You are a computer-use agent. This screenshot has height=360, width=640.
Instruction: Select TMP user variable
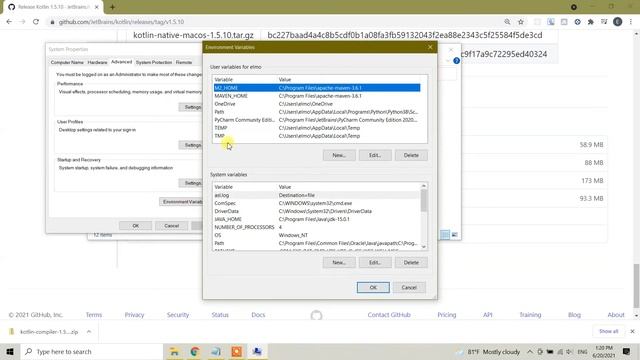pos(317,136)
